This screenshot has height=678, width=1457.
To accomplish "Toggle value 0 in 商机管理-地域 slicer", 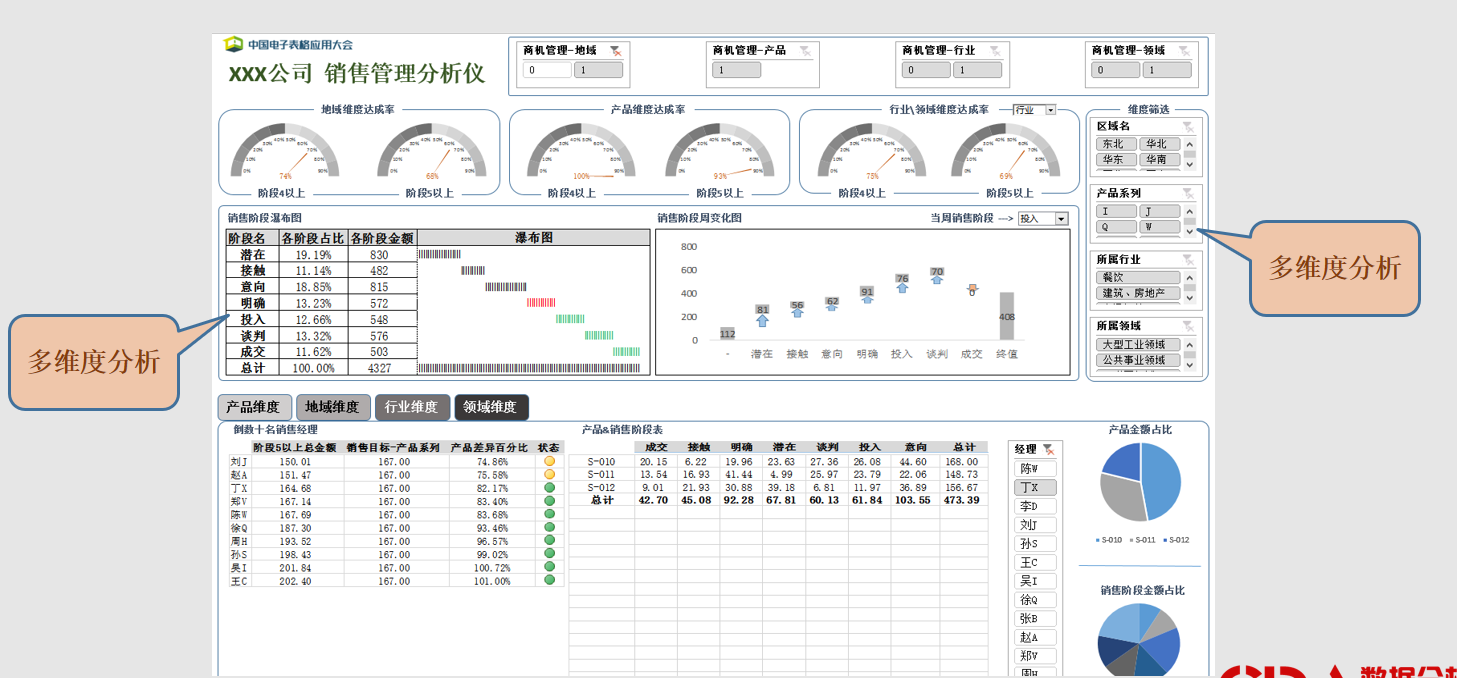I will tap(547, 70).
